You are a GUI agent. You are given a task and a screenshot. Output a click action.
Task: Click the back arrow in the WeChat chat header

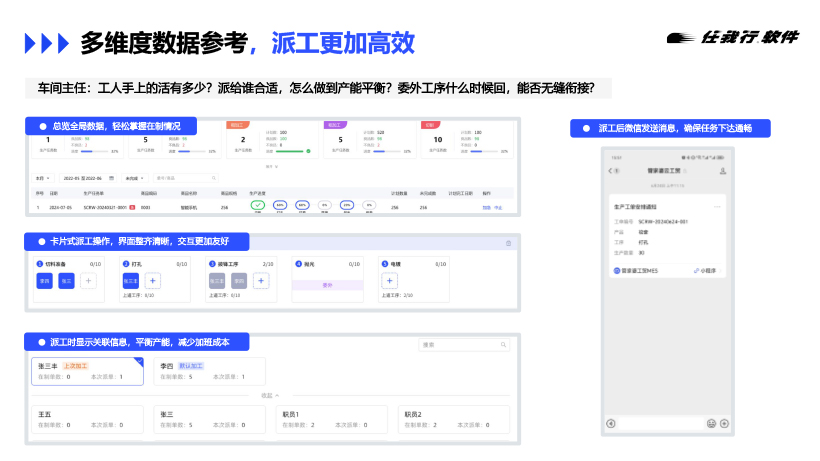coord(611,172)
